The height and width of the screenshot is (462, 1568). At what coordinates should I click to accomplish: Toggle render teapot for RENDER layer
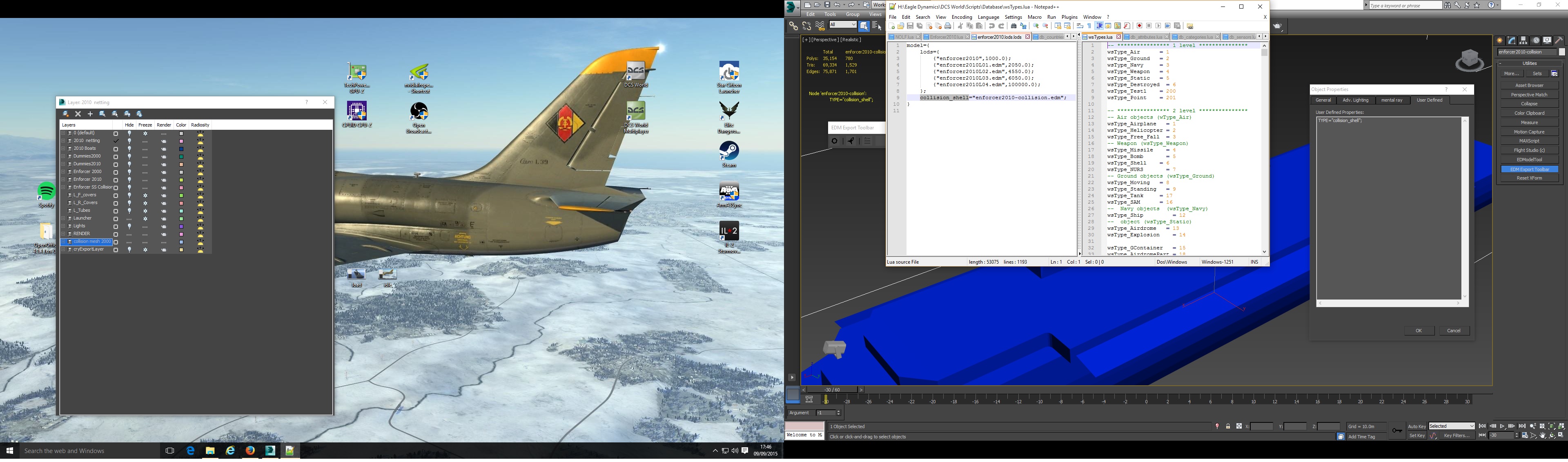point(164,234)
